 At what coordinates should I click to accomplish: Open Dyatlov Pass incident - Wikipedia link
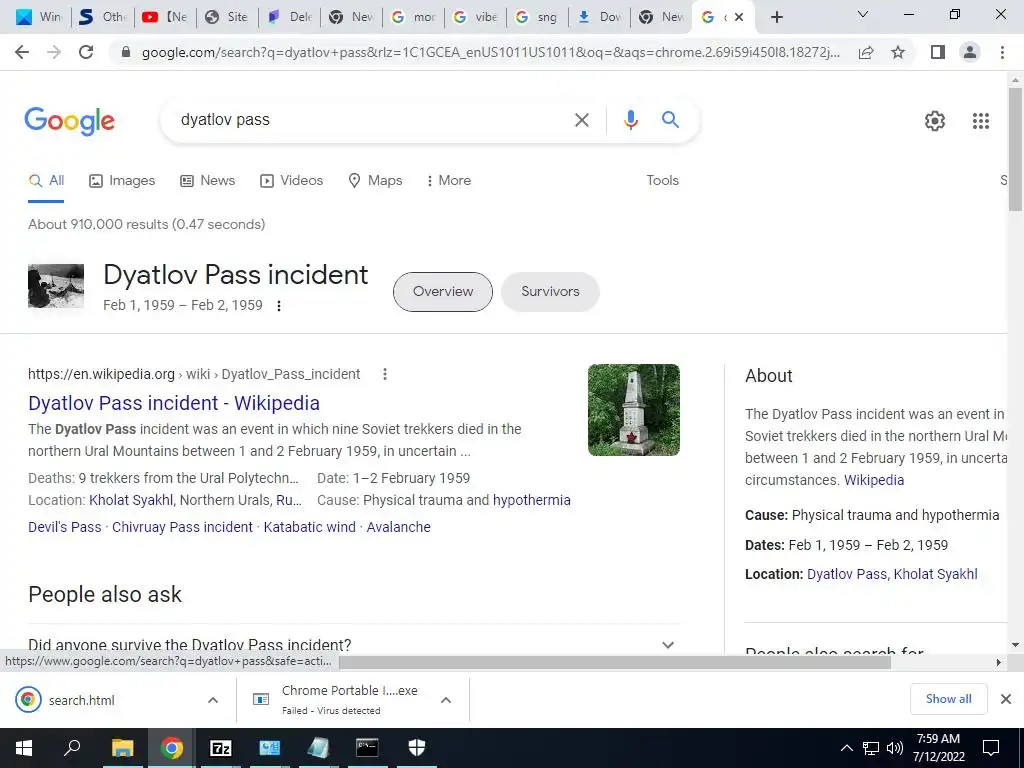click(174, 403)
